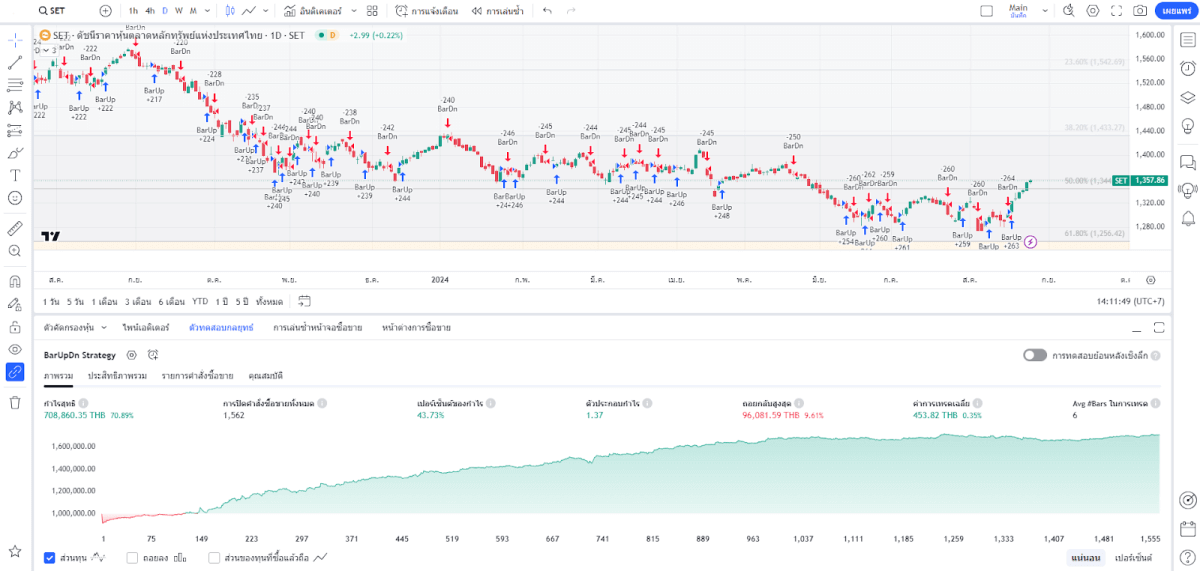Expand the ตัวคัดกรองหุ้น screener dropdown

point(105,327)
